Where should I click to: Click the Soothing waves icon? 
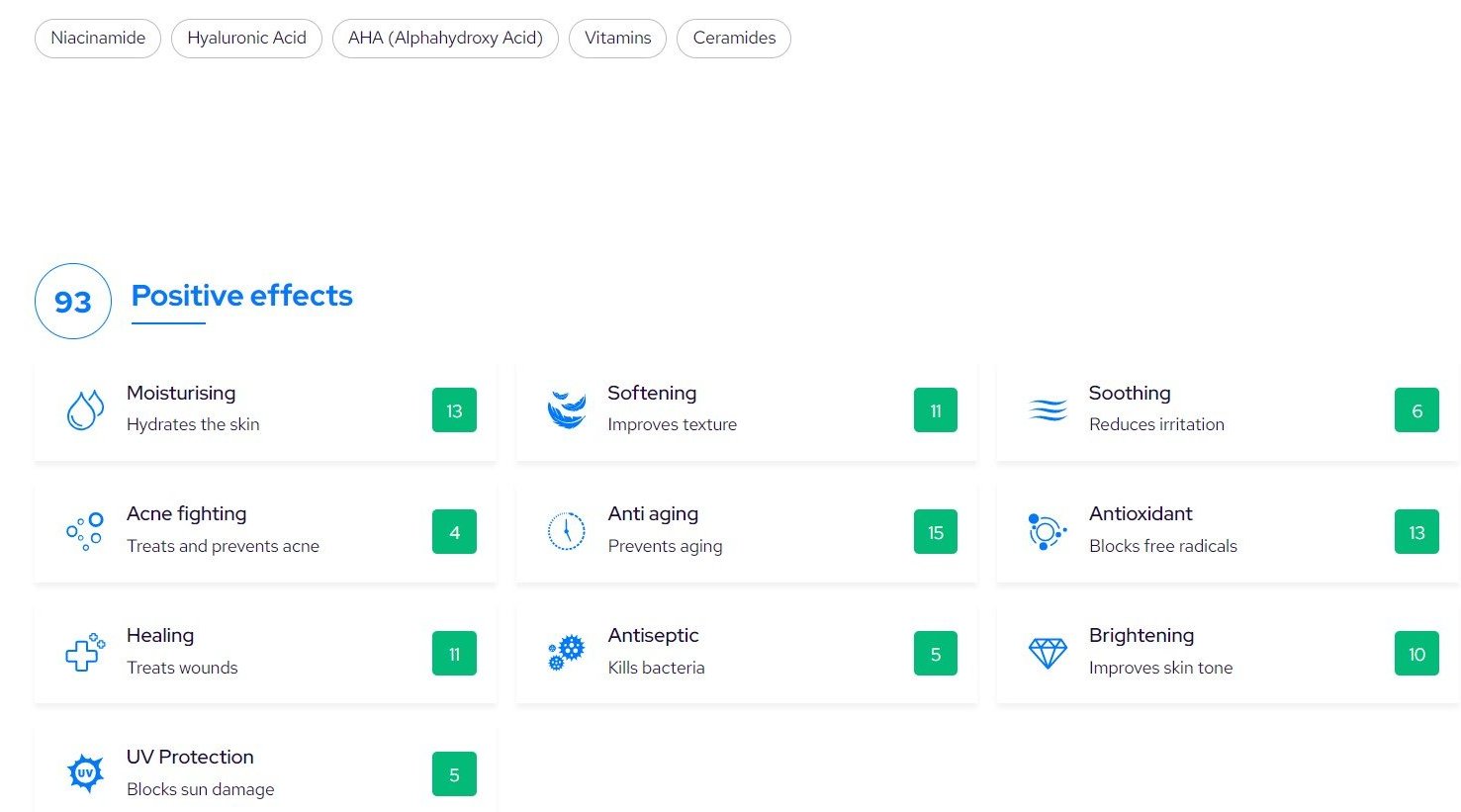point(1048,410)
